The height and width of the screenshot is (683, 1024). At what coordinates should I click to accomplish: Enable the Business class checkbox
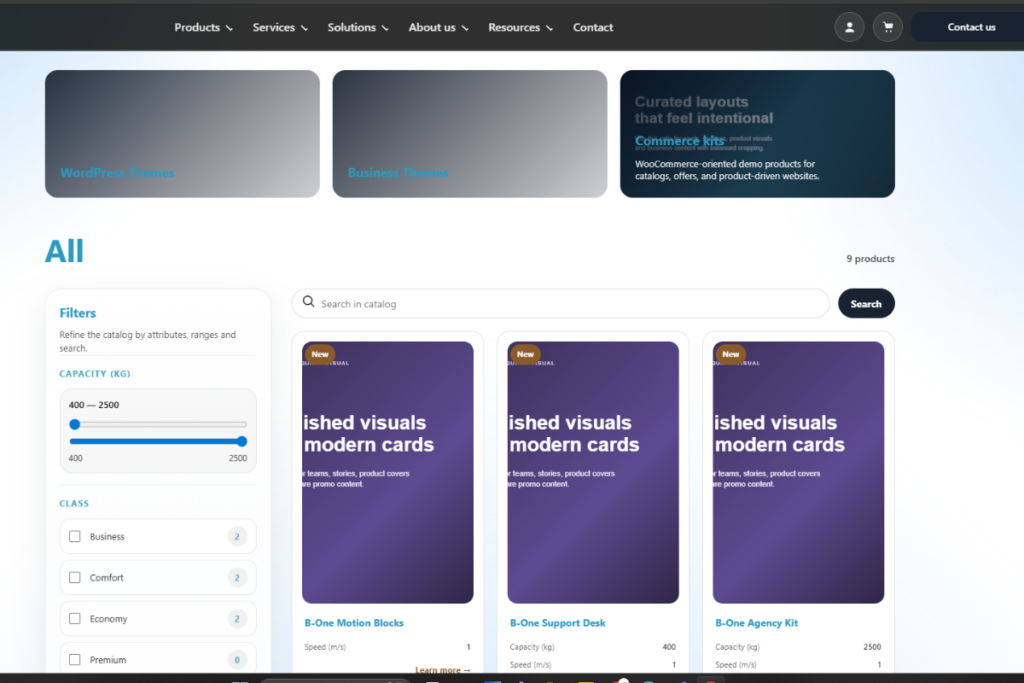(x=75, y=537)
